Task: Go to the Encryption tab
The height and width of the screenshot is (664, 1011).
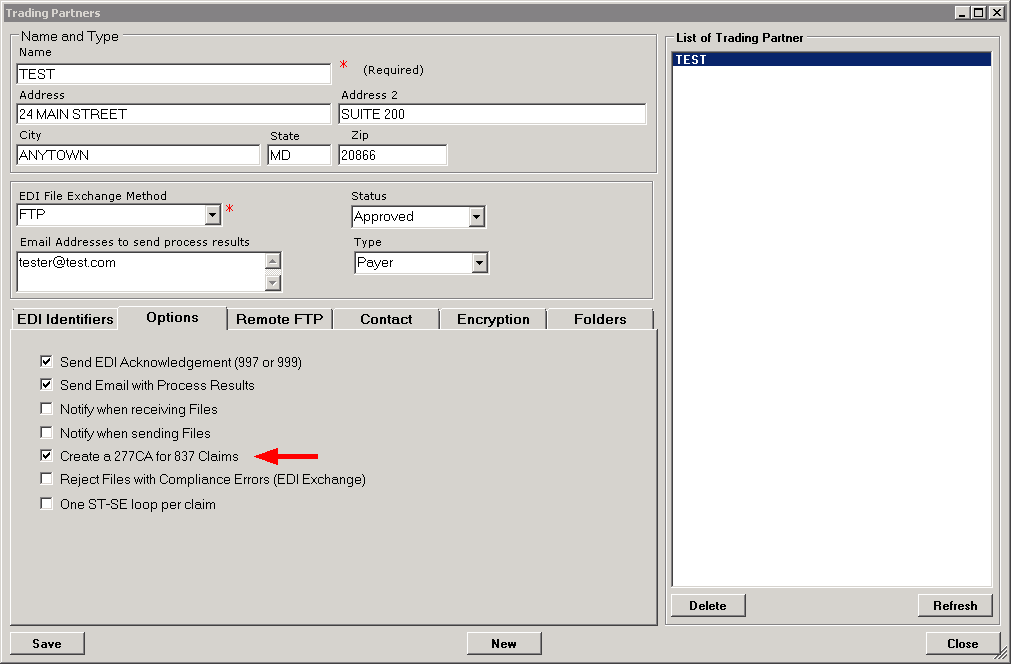Action: (x=493, y=319)
